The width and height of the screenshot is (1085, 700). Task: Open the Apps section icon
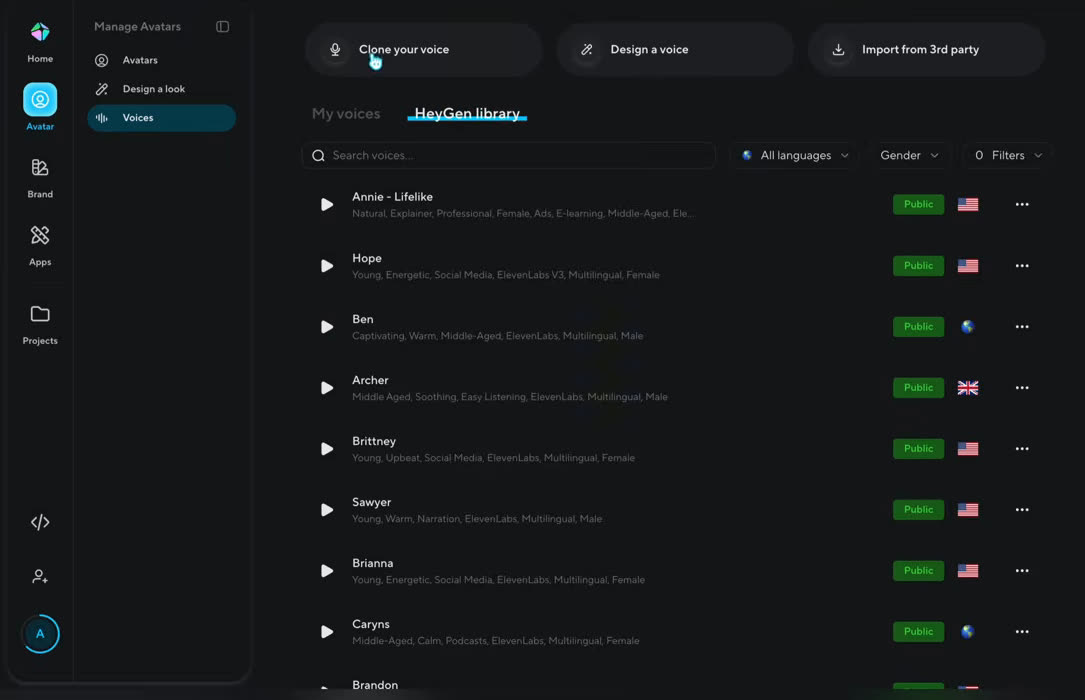pyautogui.click(x=39, y=235)
